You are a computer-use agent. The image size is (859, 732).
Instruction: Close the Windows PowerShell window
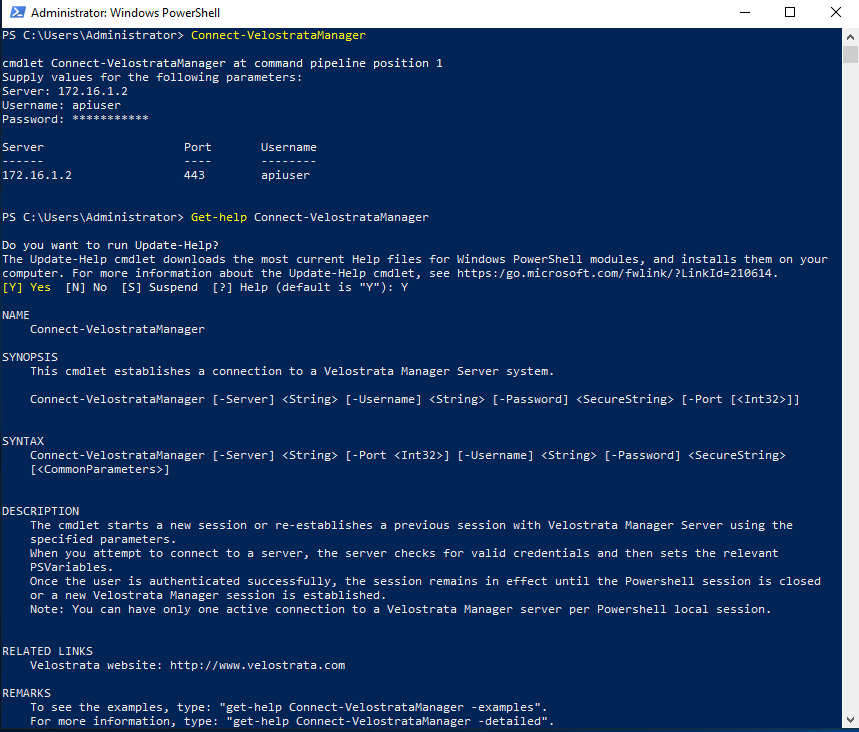point(835,12)
